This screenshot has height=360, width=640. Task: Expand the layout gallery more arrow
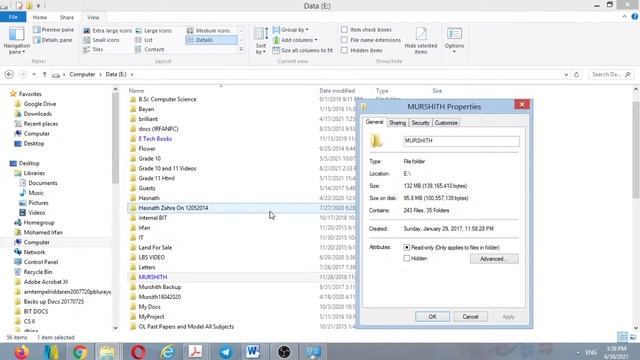click(241, 49)
